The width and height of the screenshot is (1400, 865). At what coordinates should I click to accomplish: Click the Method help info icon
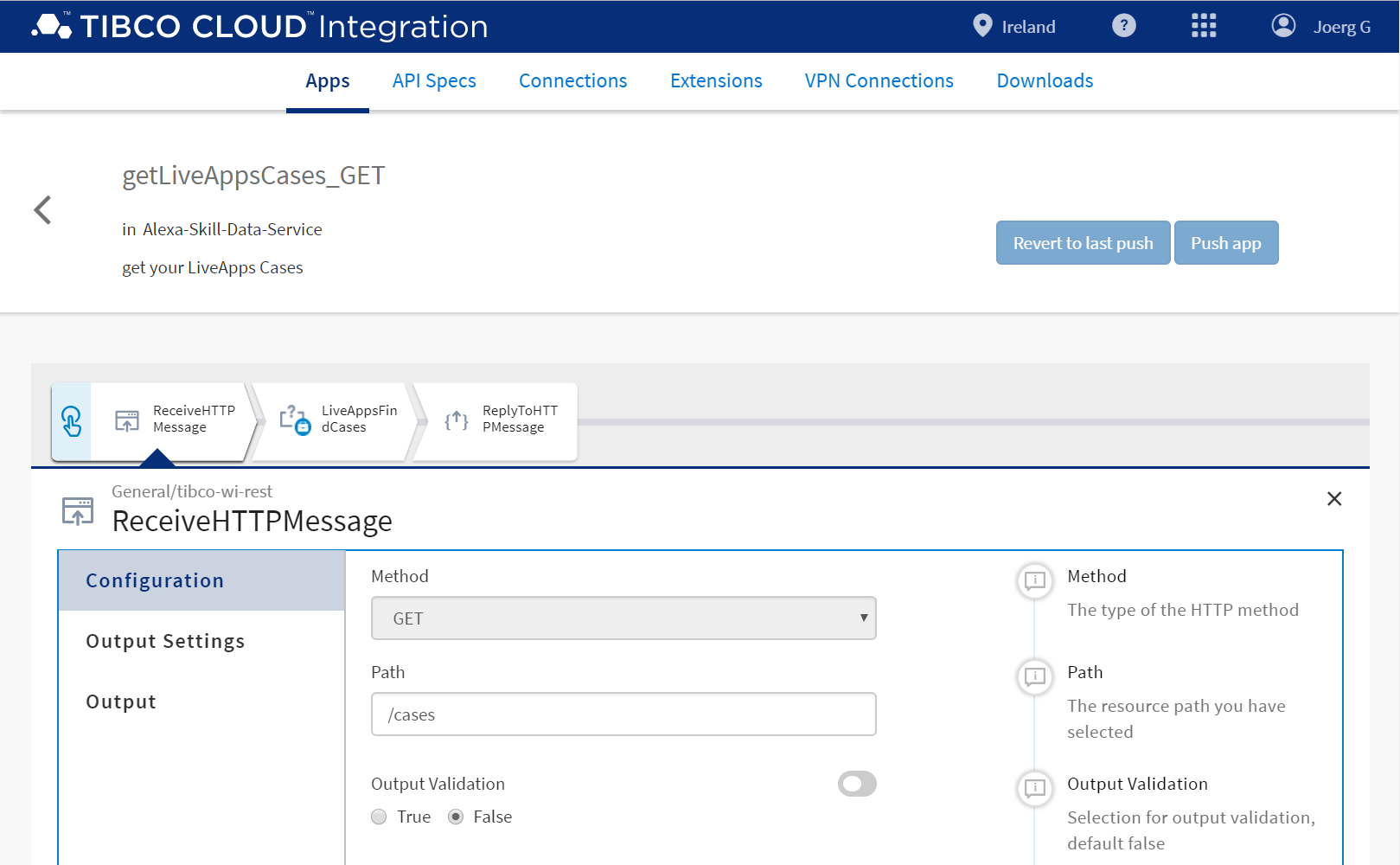(x=1035, y=580)
